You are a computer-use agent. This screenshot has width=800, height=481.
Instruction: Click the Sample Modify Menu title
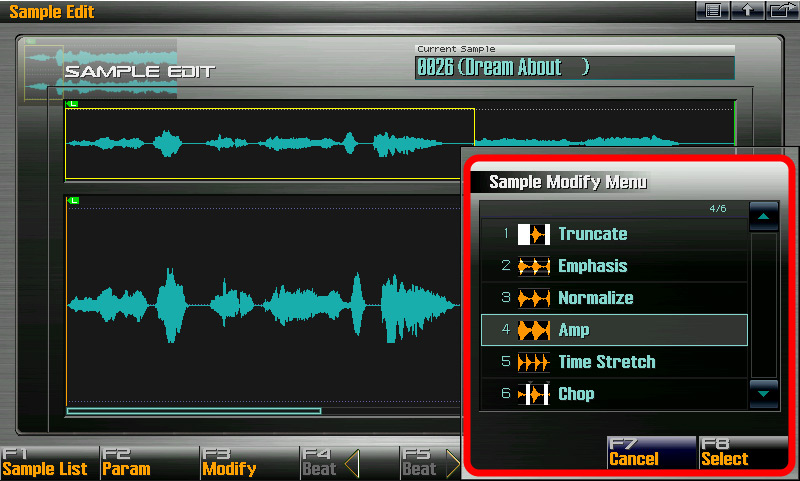click(568, 182)
